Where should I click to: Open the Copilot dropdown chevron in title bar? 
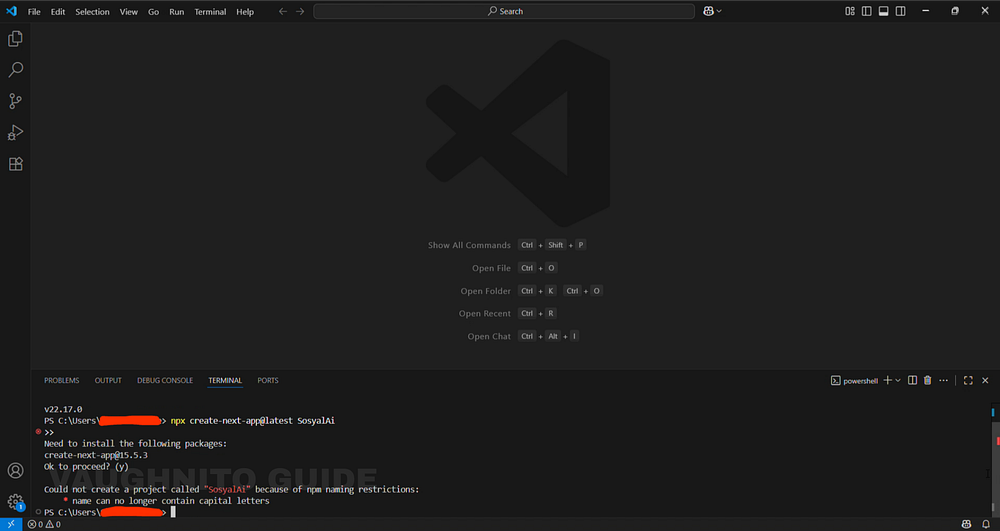coord(719,11)
